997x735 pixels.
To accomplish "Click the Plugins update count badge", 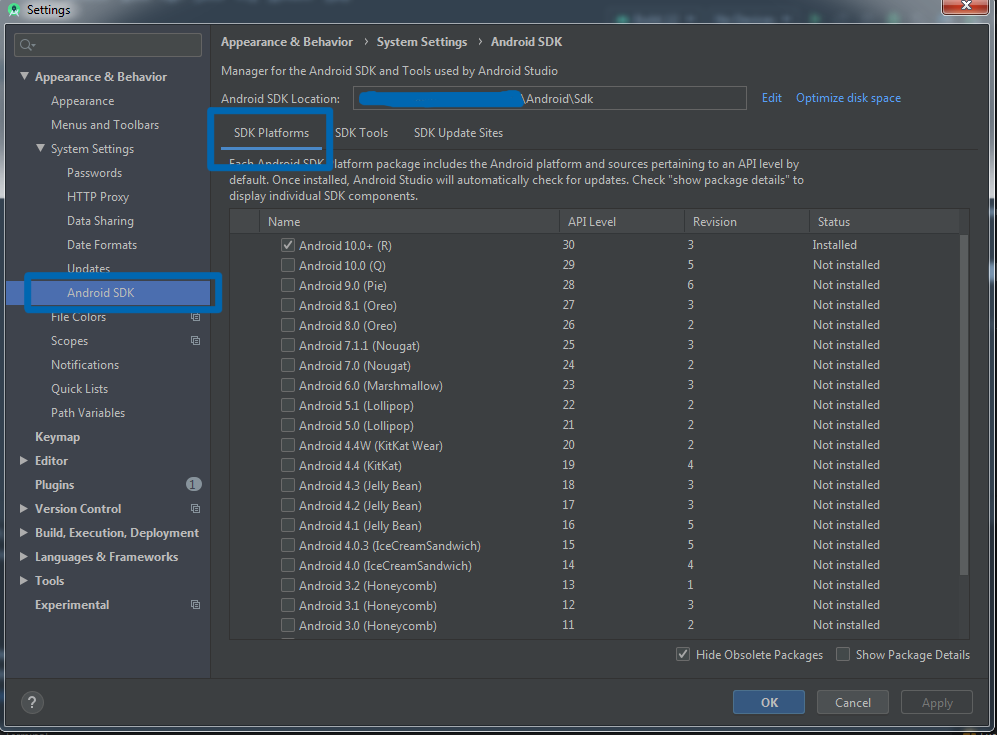I will 193,484.
